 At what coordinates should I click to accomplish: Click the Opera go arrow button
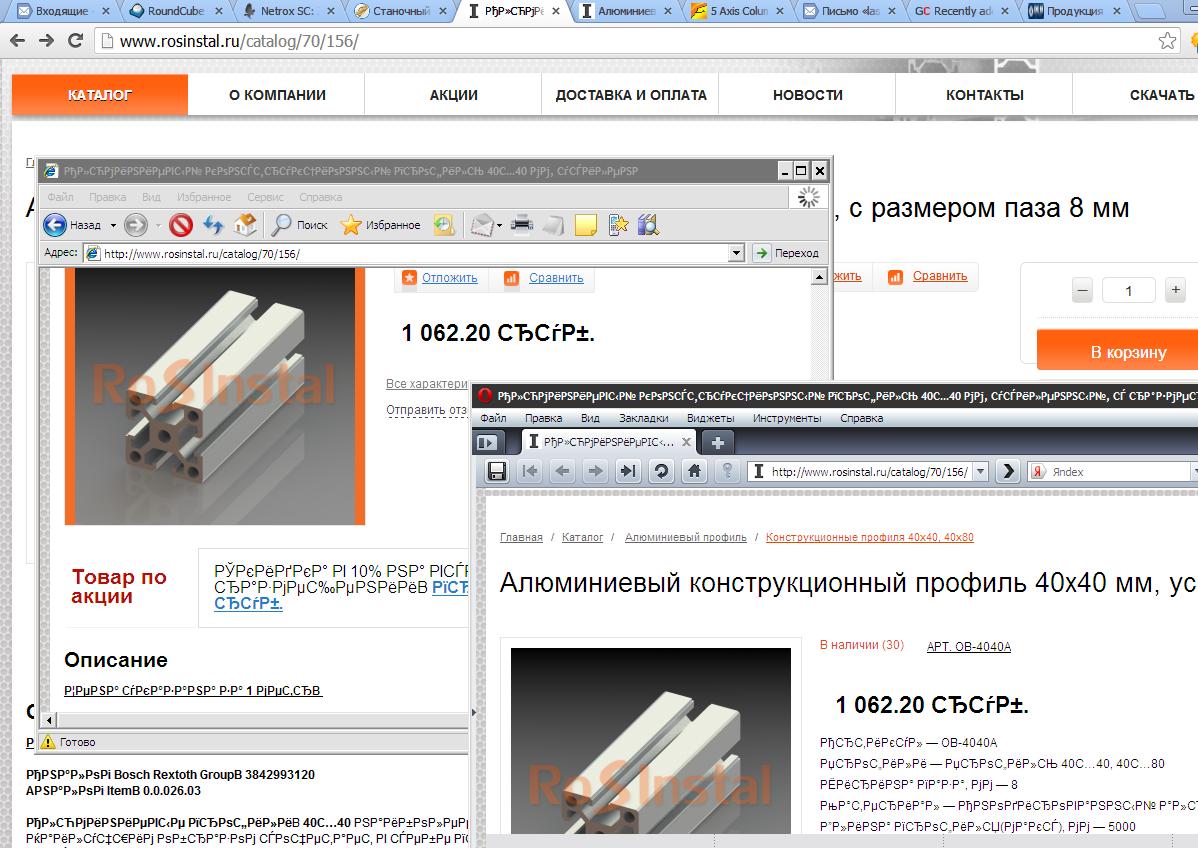point(1008,471)
